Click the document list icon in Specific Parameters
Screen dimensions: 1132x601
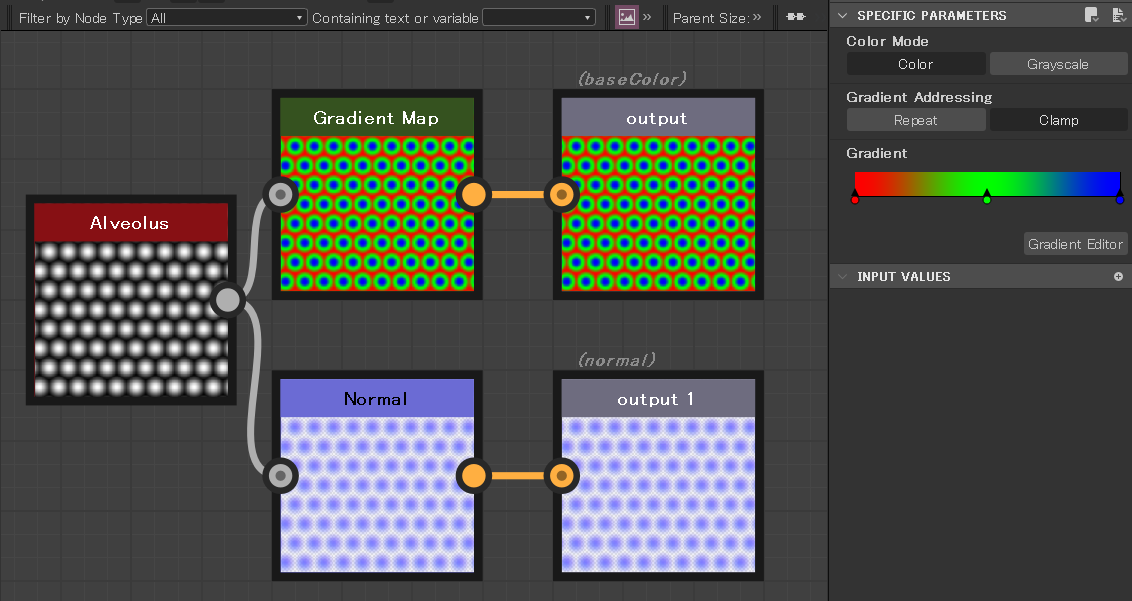[1118, 15]
